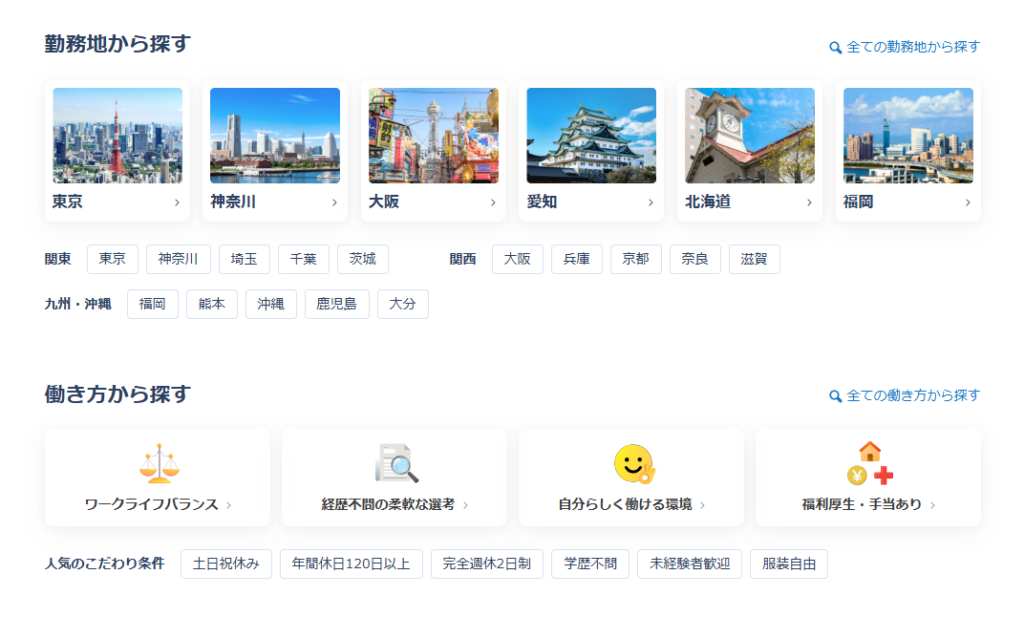Select the 学歴不問 condition tag
Screen dimensions: 1024x617
coord(590,564)
